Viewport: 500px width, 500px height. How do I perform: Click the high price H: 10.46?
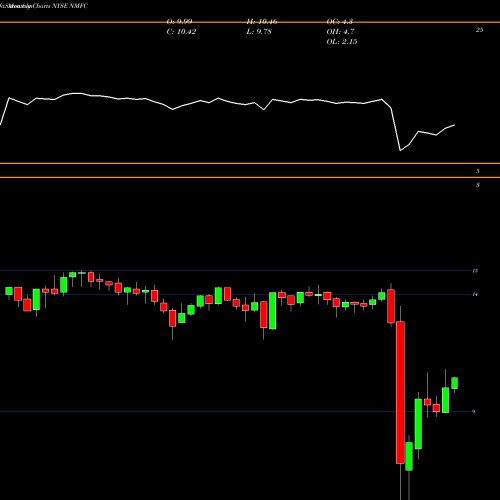[x=262, y=22]
